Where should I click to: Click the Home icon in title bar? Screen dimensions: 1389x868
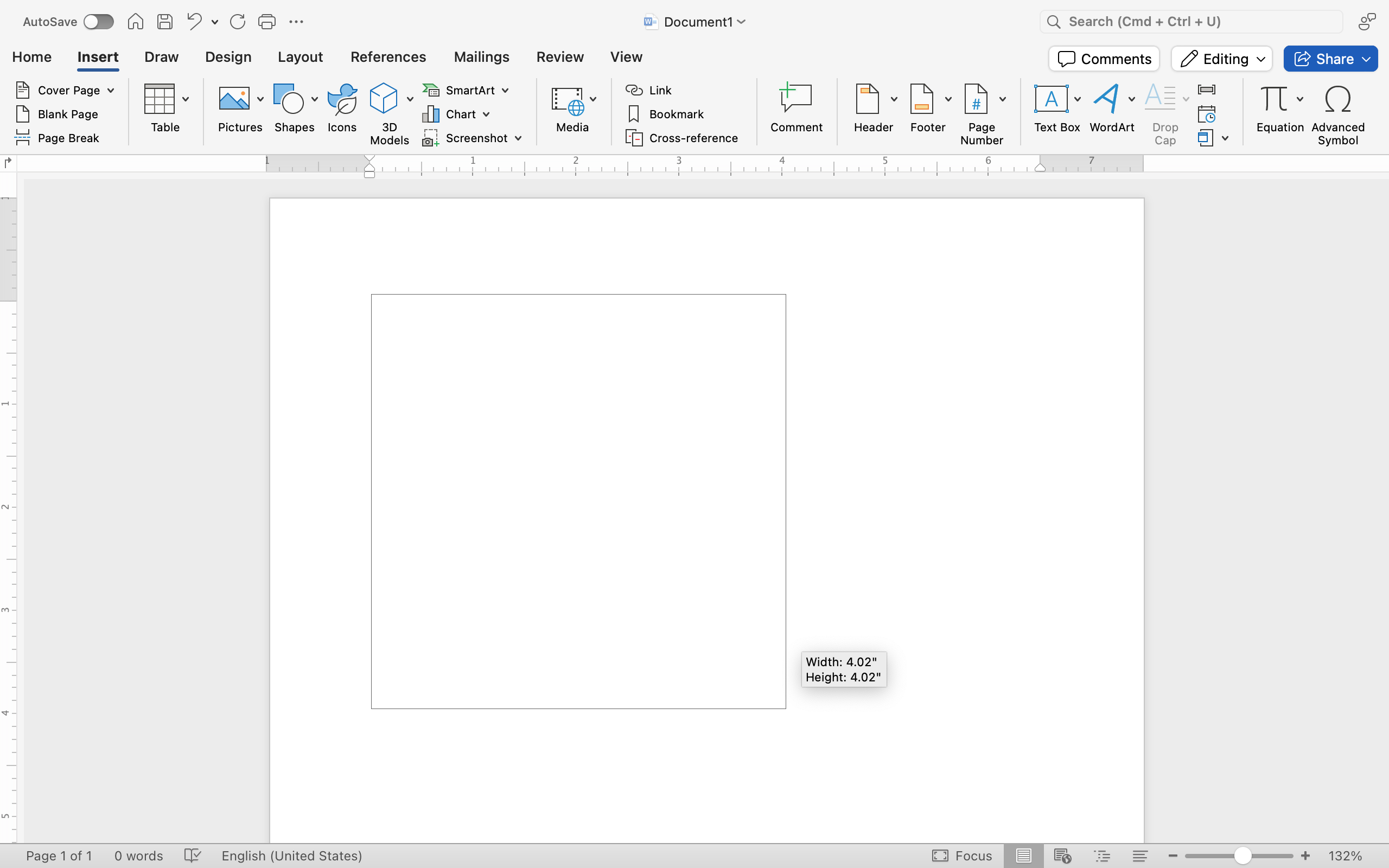[136, 22]
